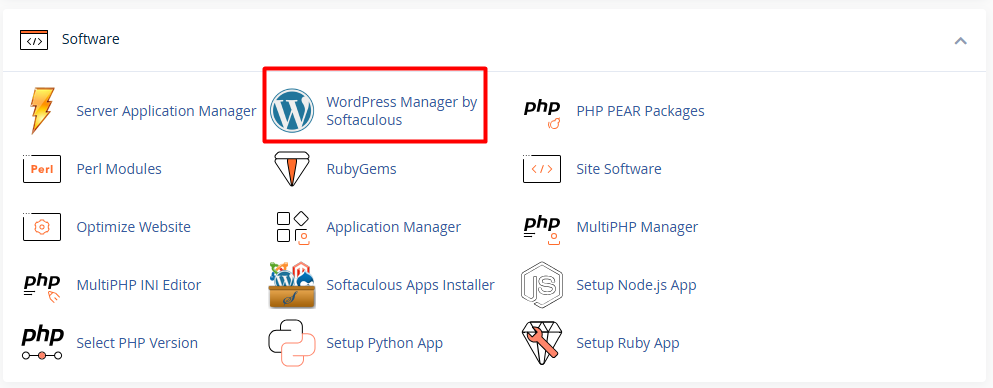Open Optimize Website link

pos(134,227)
